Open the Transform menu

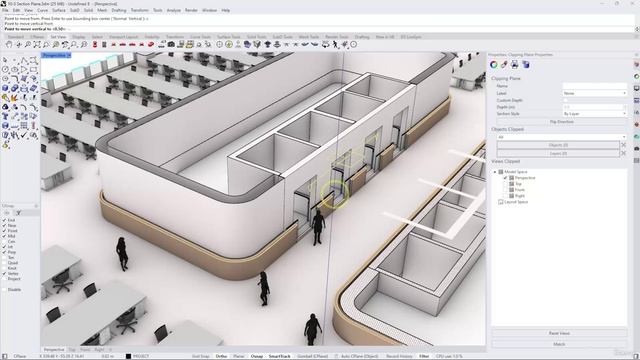[x=140, y=10]
